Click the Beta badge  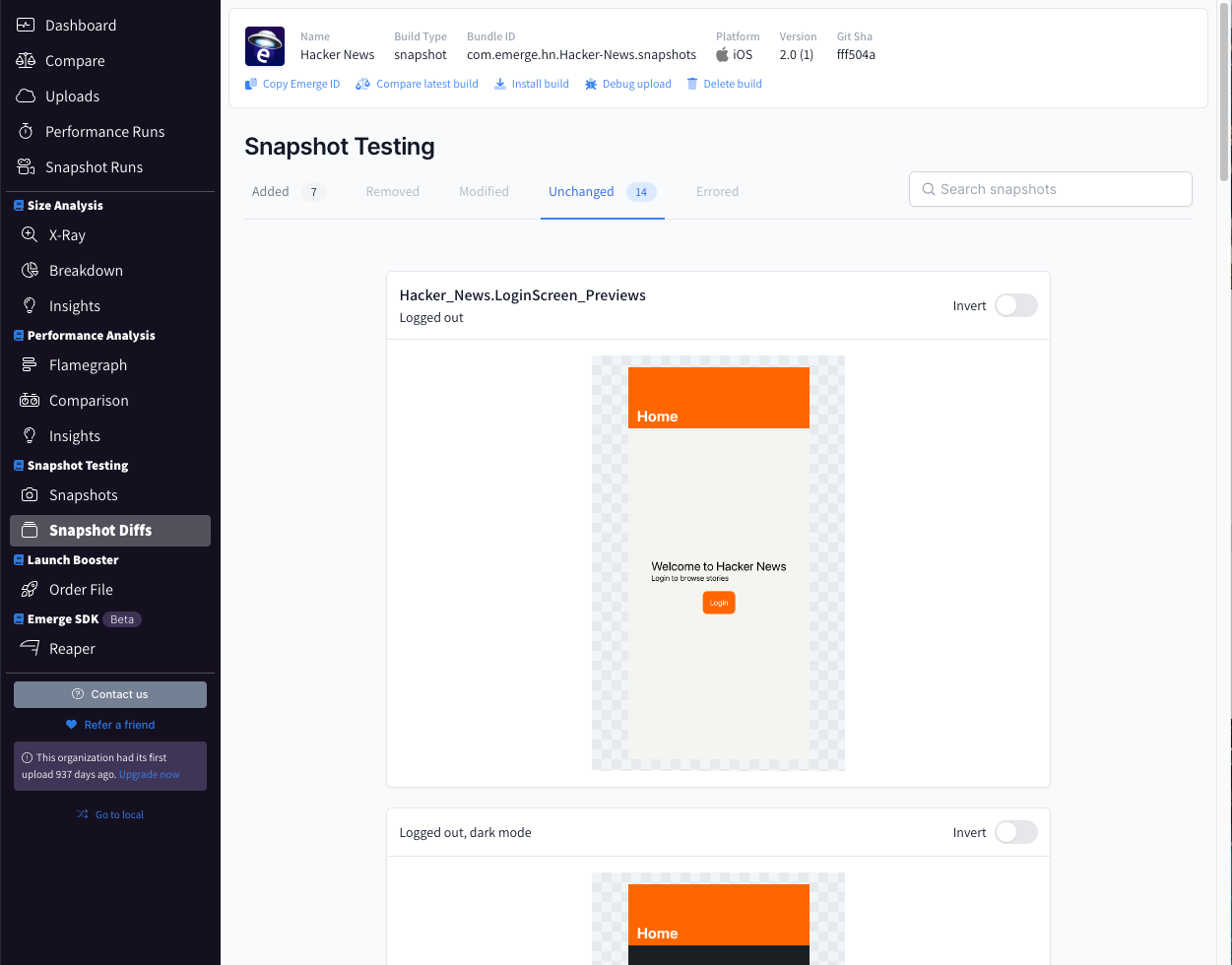[122, 619]
